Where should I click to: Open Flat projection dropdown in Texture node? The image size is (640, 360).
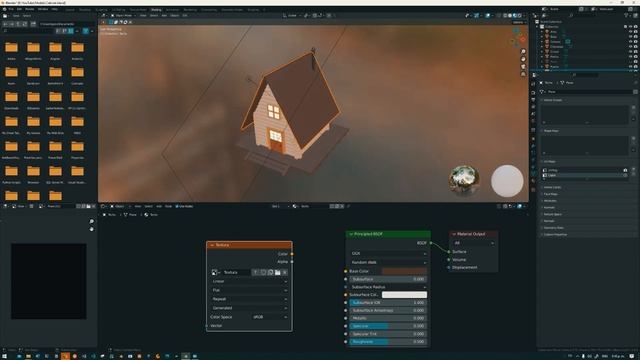pos(249,290)
